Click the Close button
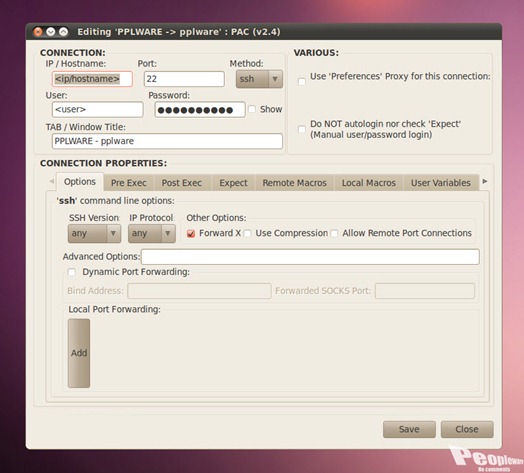This screenshot has height=473, width=524. click(x=467, y=429)
